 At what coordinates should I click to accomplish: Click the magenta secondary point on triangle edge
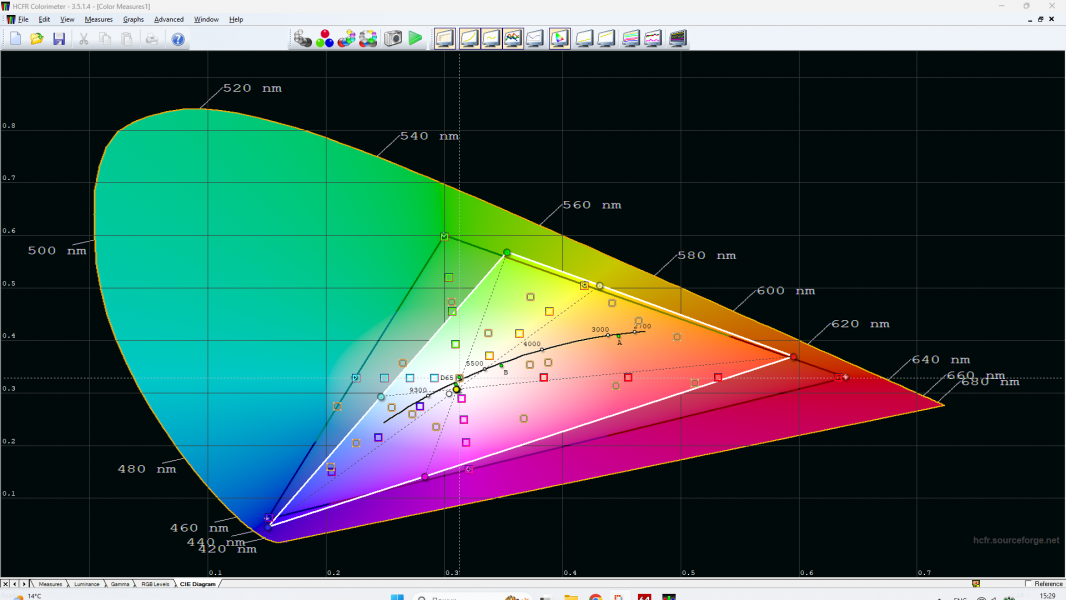point(425,477)
